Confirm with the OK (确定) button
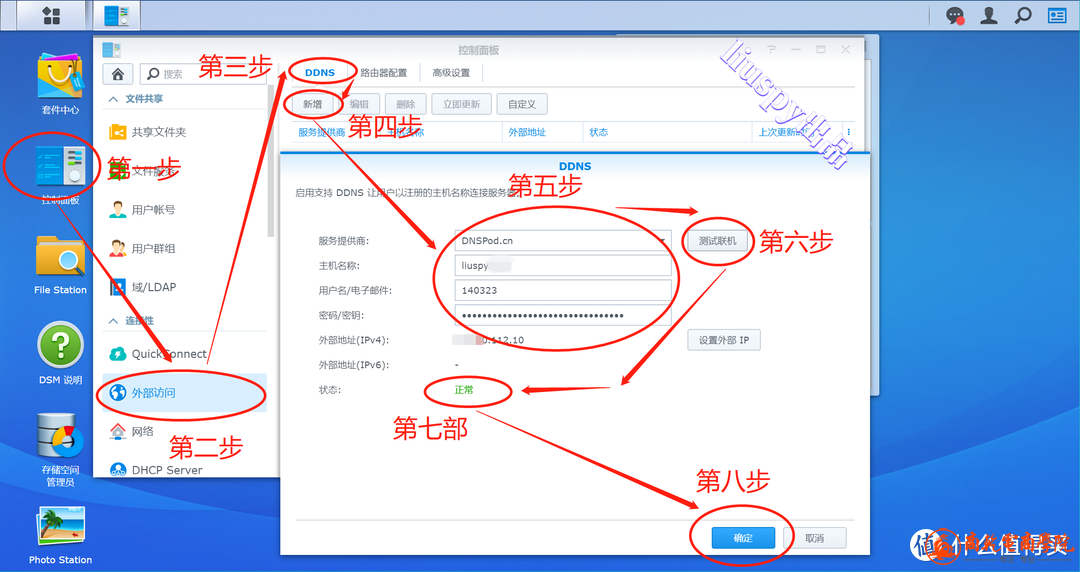This screenshot has height=572, width=1080. coord(743,538)
